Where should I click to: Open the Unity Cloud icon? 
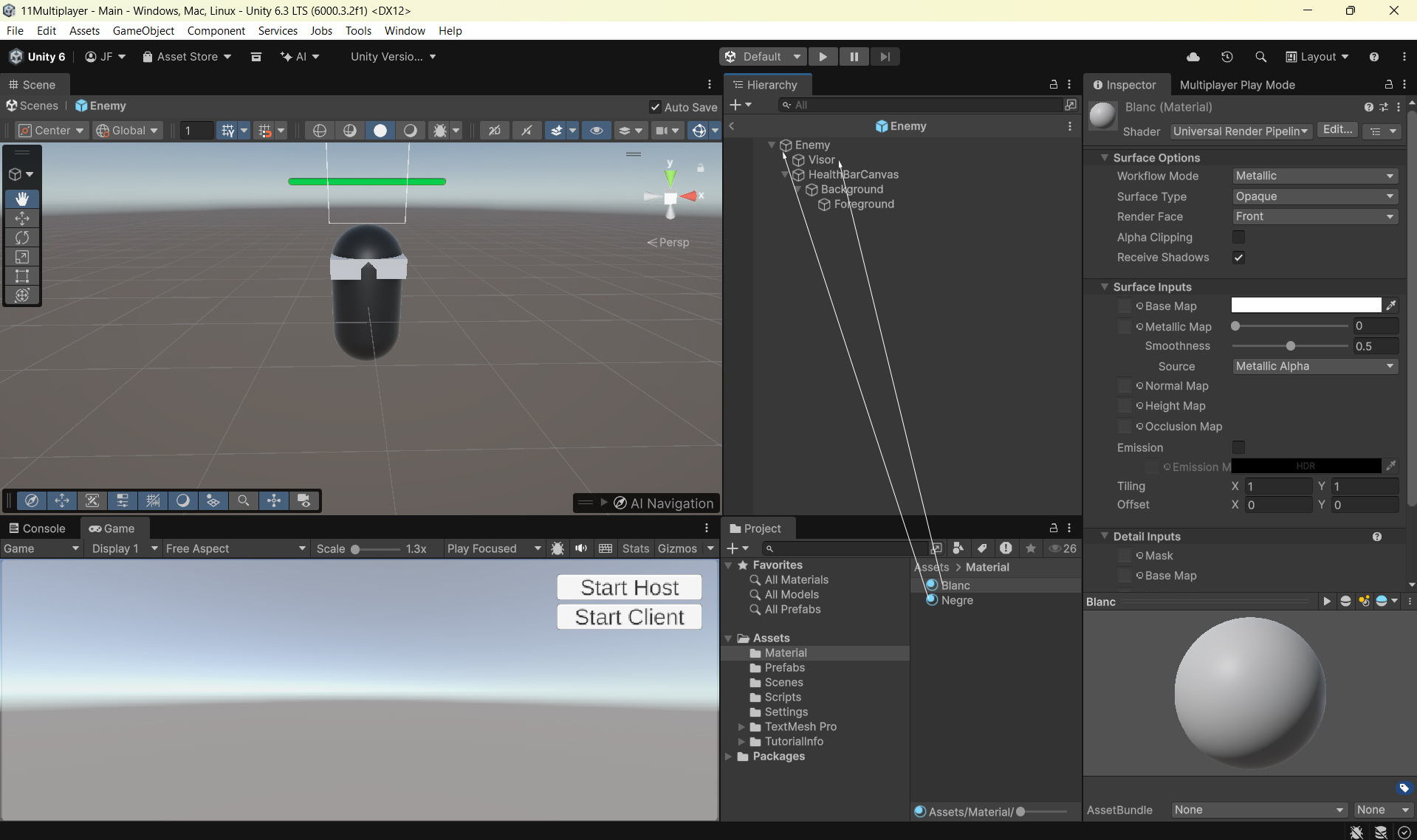tap(1193, 57)
